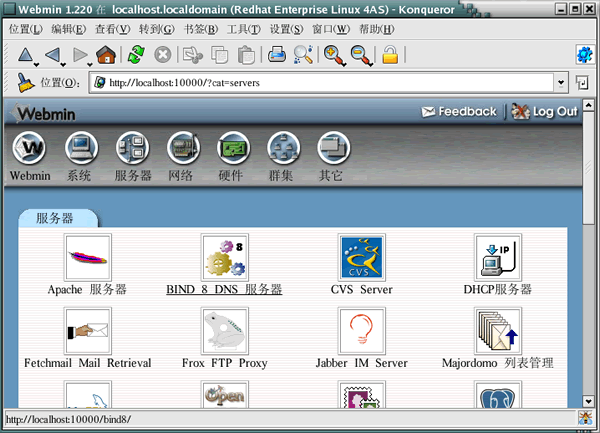The height and width of the screenshot is (433, 600).
Task: Click the Security padlock toolbar icon
Action: [390, 54]
